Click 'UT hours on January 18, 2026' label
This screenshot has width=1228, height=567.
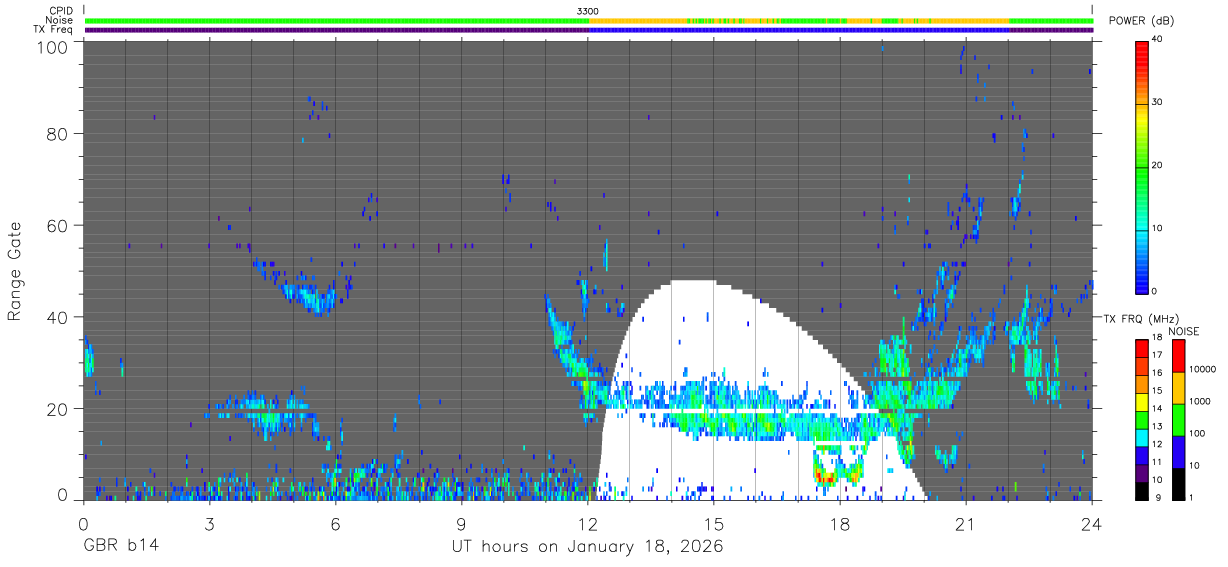586,548
